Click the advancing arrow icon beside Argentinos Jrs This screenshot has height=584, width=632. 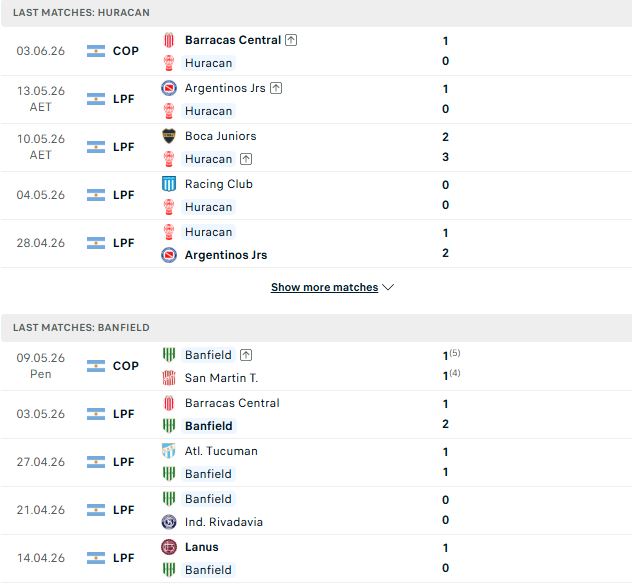(x=276, y=88)
